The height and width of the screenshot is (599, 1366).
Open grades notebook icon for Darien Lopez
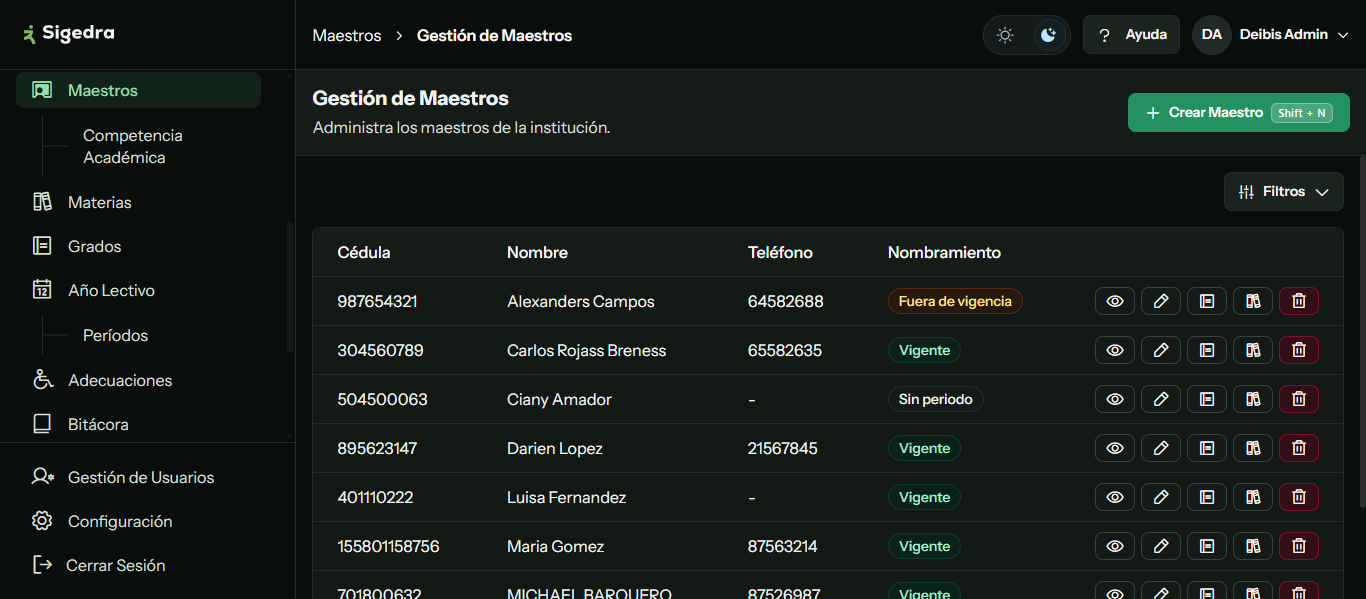(1207, 448)
